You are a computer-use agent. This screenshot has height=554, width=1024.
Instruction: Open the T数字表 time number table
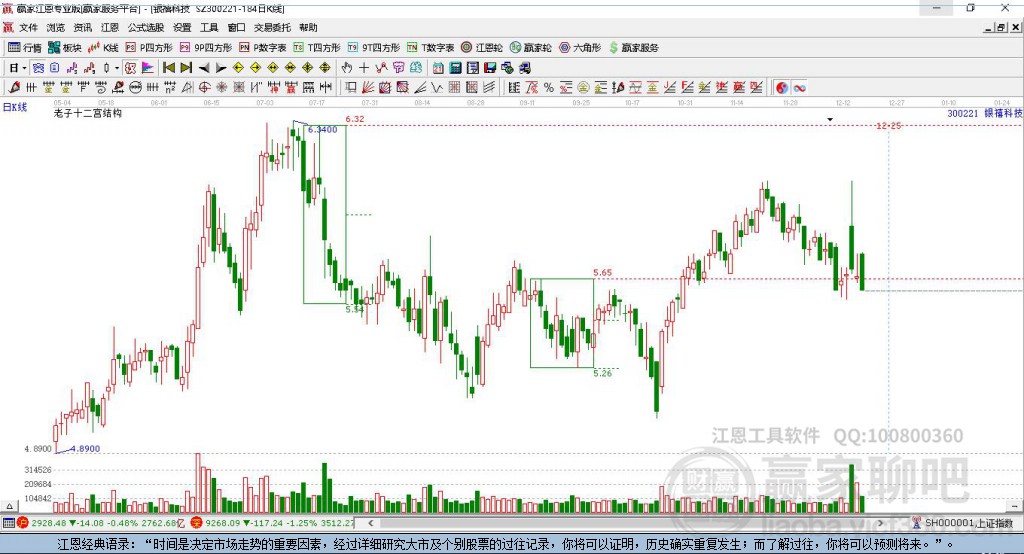(x=430, y=48)
